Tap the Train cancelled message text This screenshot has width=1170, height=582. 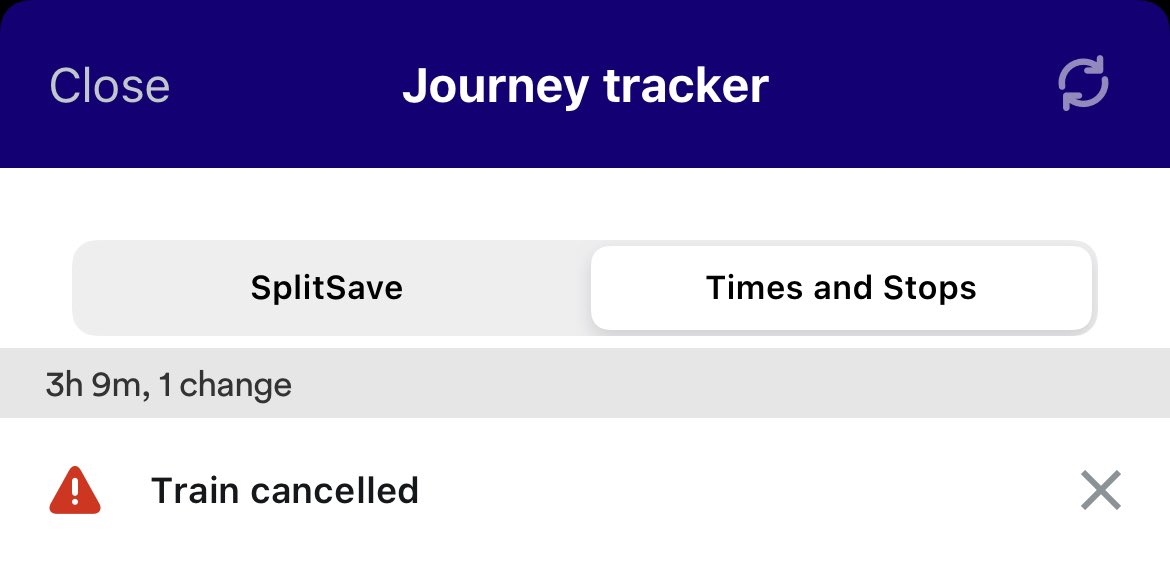[284, 491]
